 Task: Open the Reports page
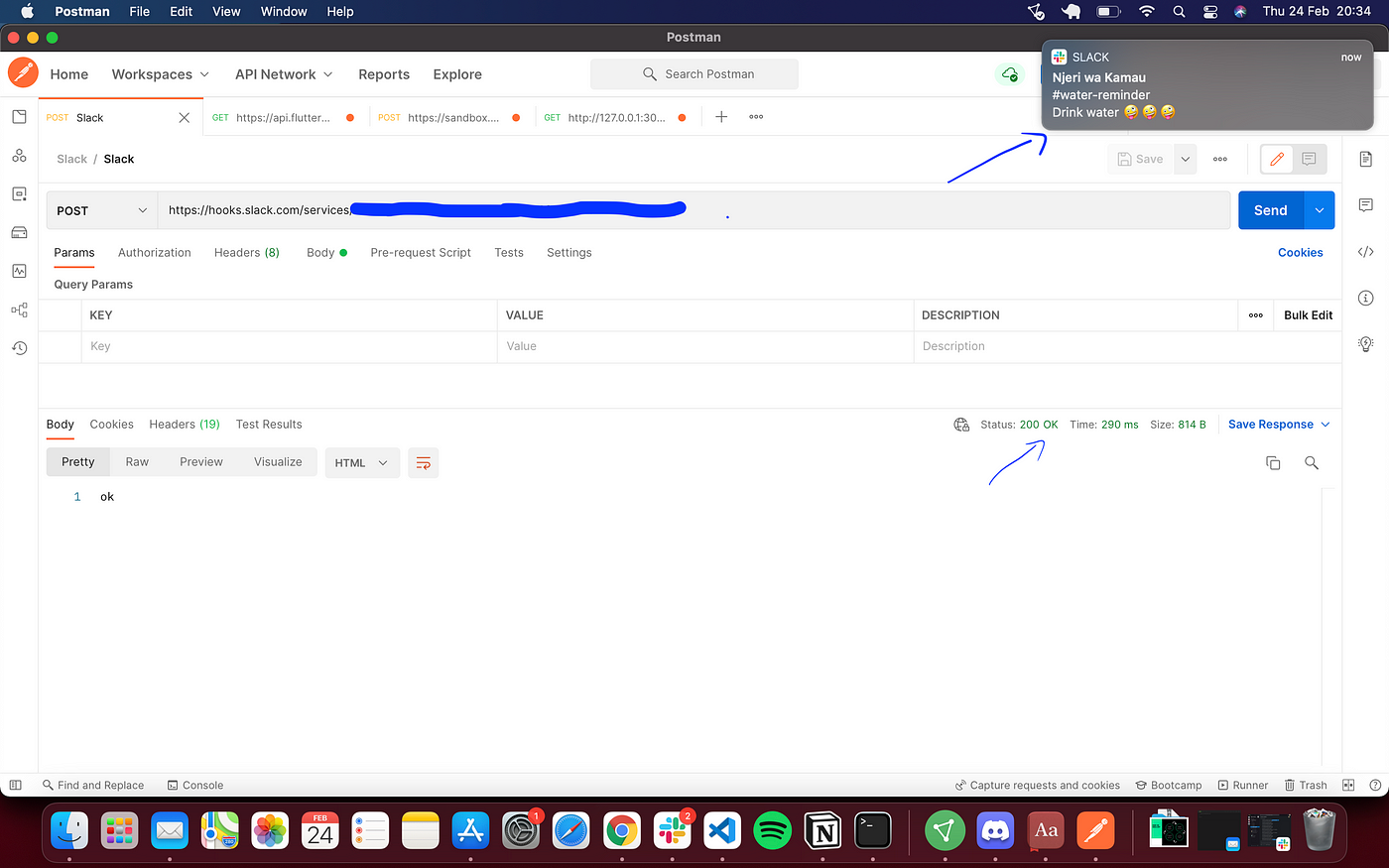384,74
